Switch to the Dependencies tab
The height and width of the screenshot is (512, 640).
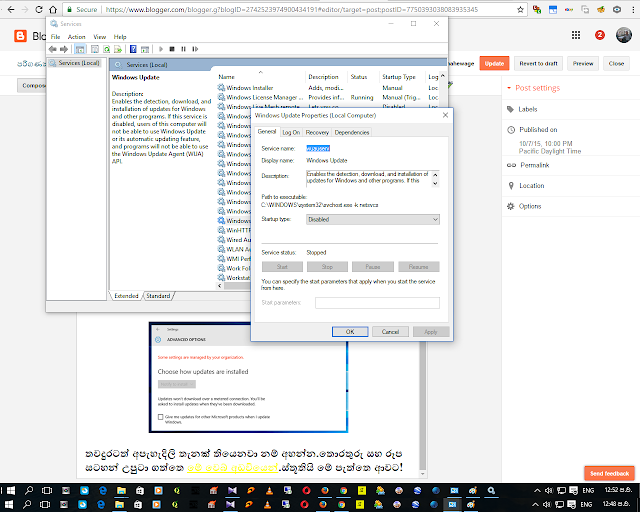point(352,132)
